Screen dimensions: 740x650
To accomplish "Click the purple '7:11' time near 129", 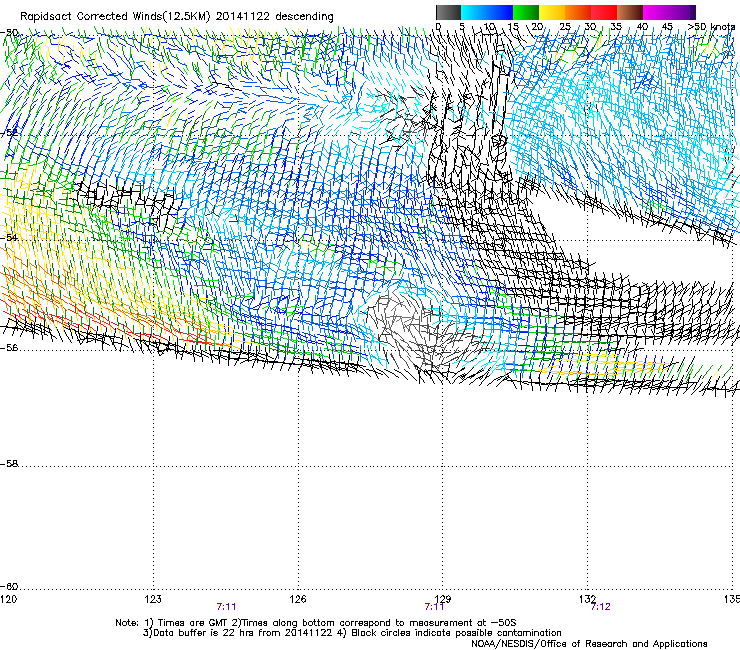I will click(x=434, y=607).
